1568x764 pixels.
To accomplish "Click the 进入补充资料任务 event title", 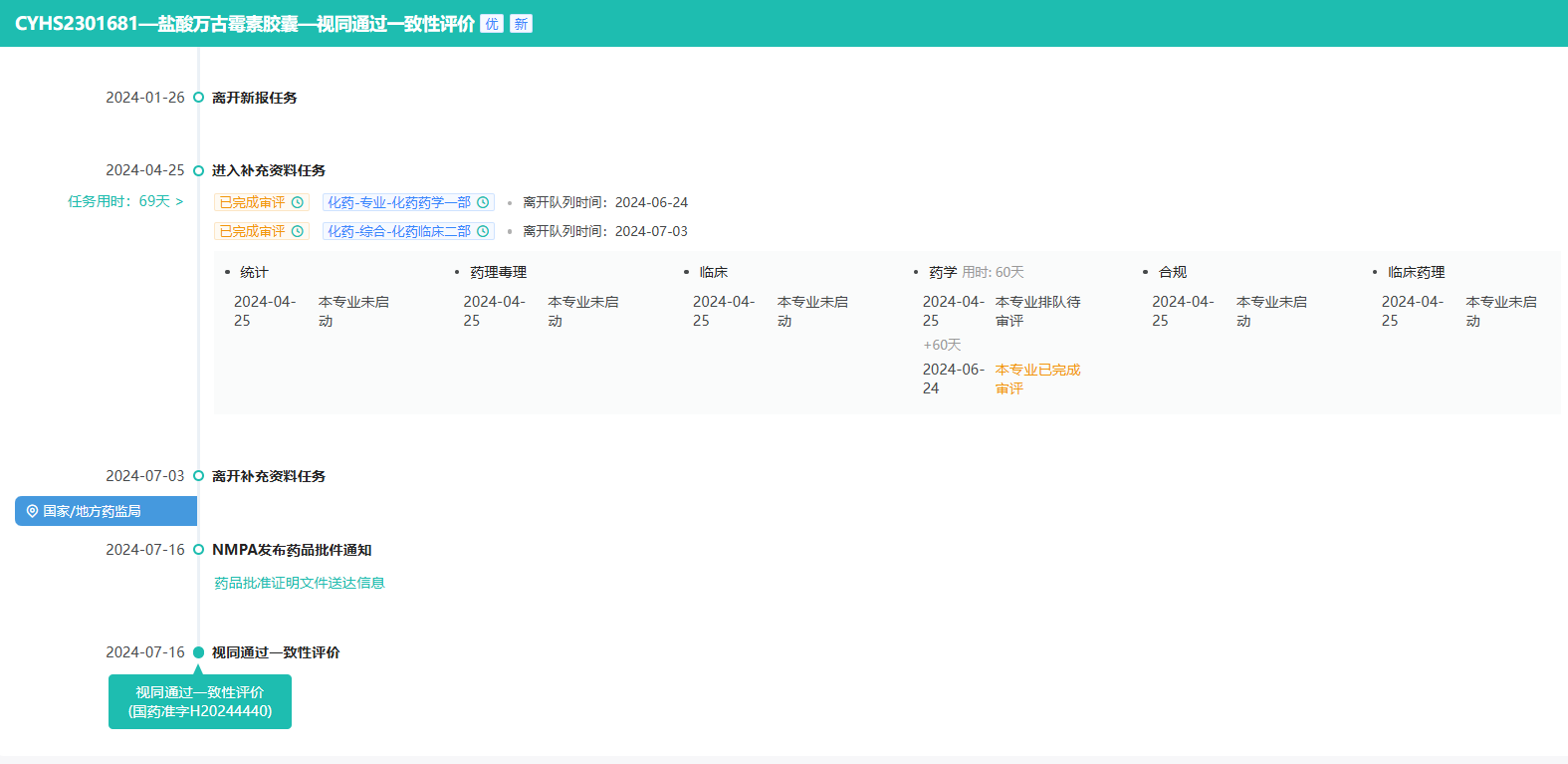I will (x=269, y=170).
